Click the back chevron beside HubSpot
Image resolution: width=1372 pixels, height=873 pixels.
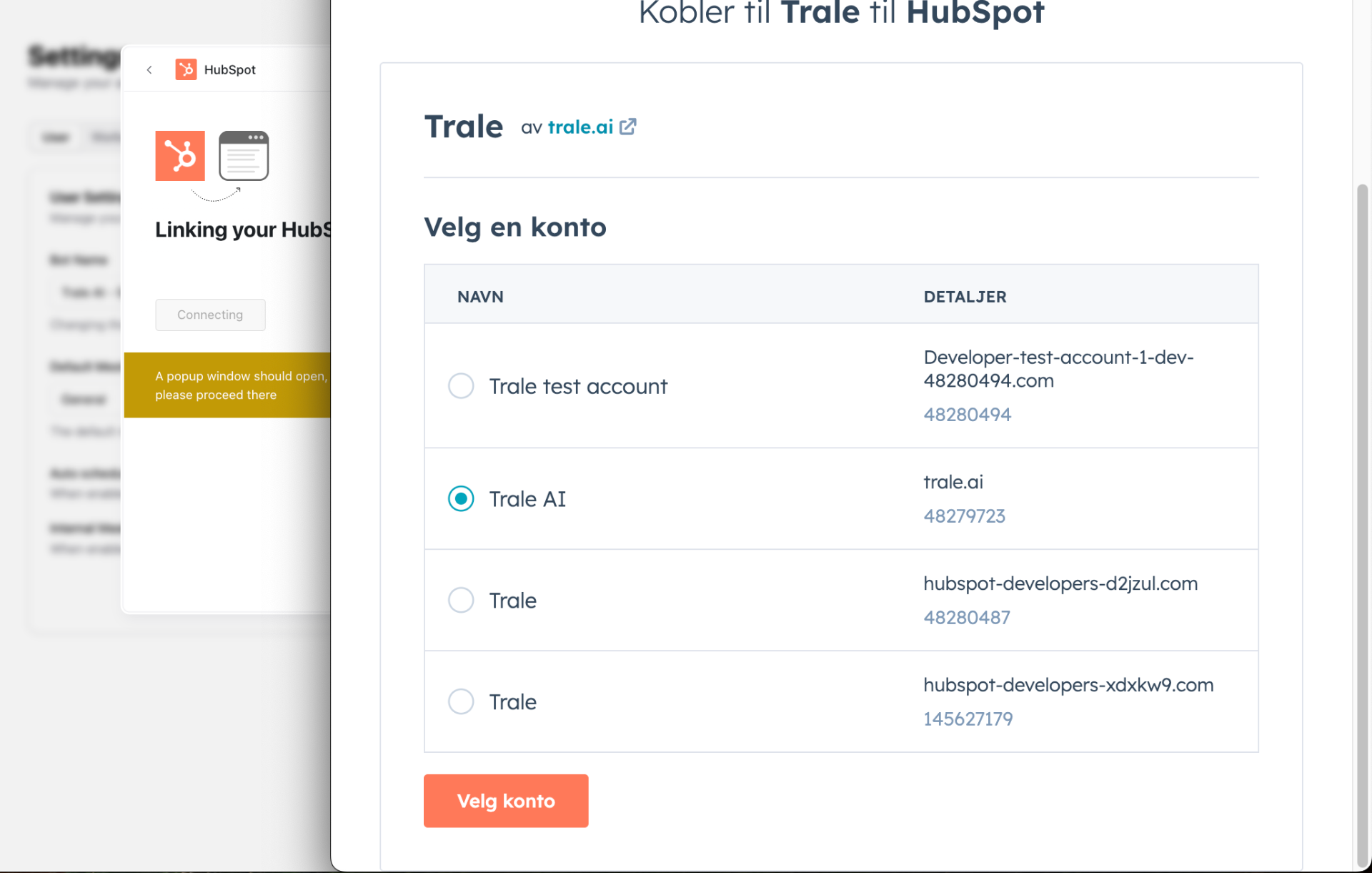[149, 69]
